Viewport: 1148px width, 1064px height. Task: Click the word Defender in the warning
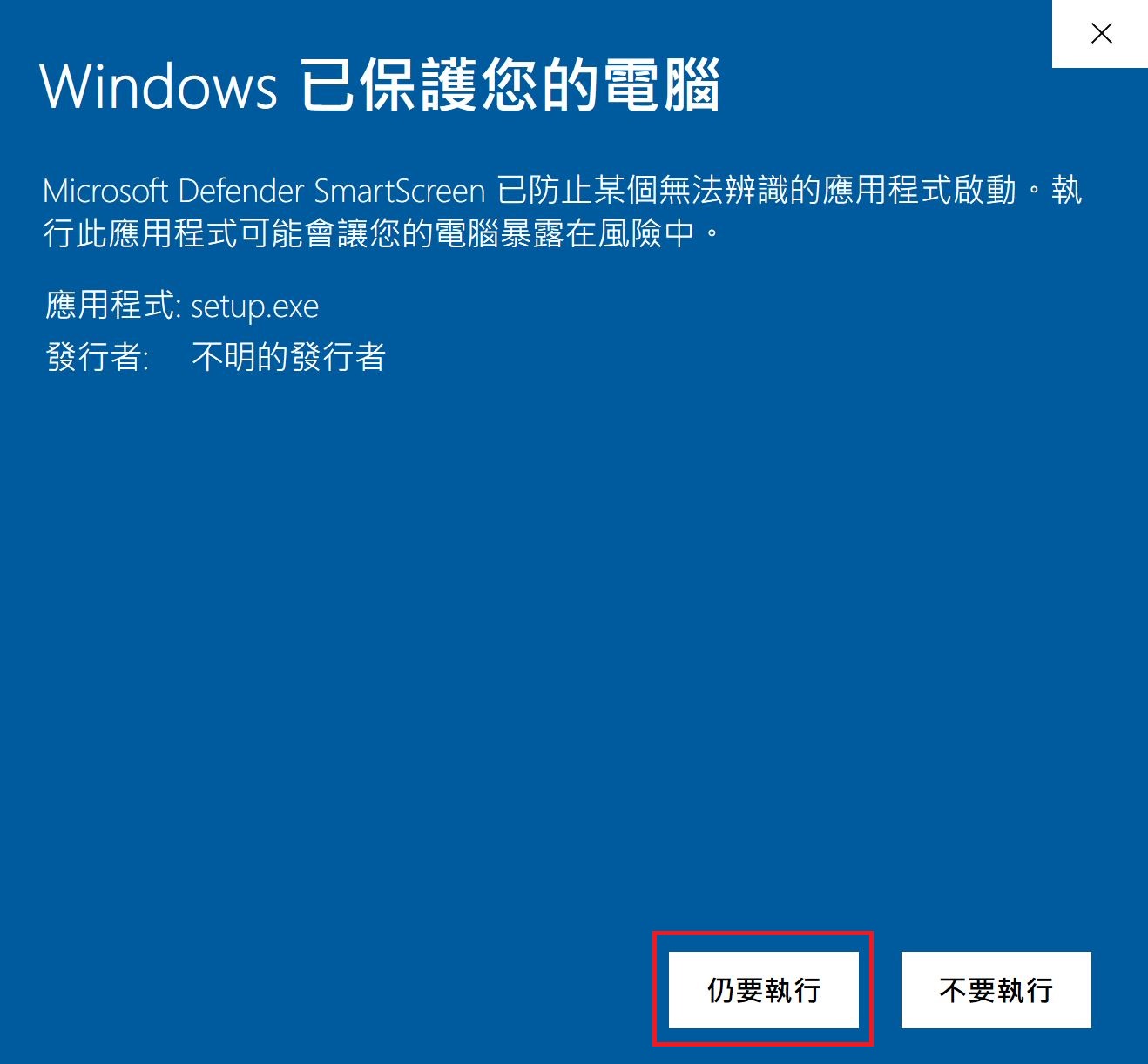click(x=241, y=191)
